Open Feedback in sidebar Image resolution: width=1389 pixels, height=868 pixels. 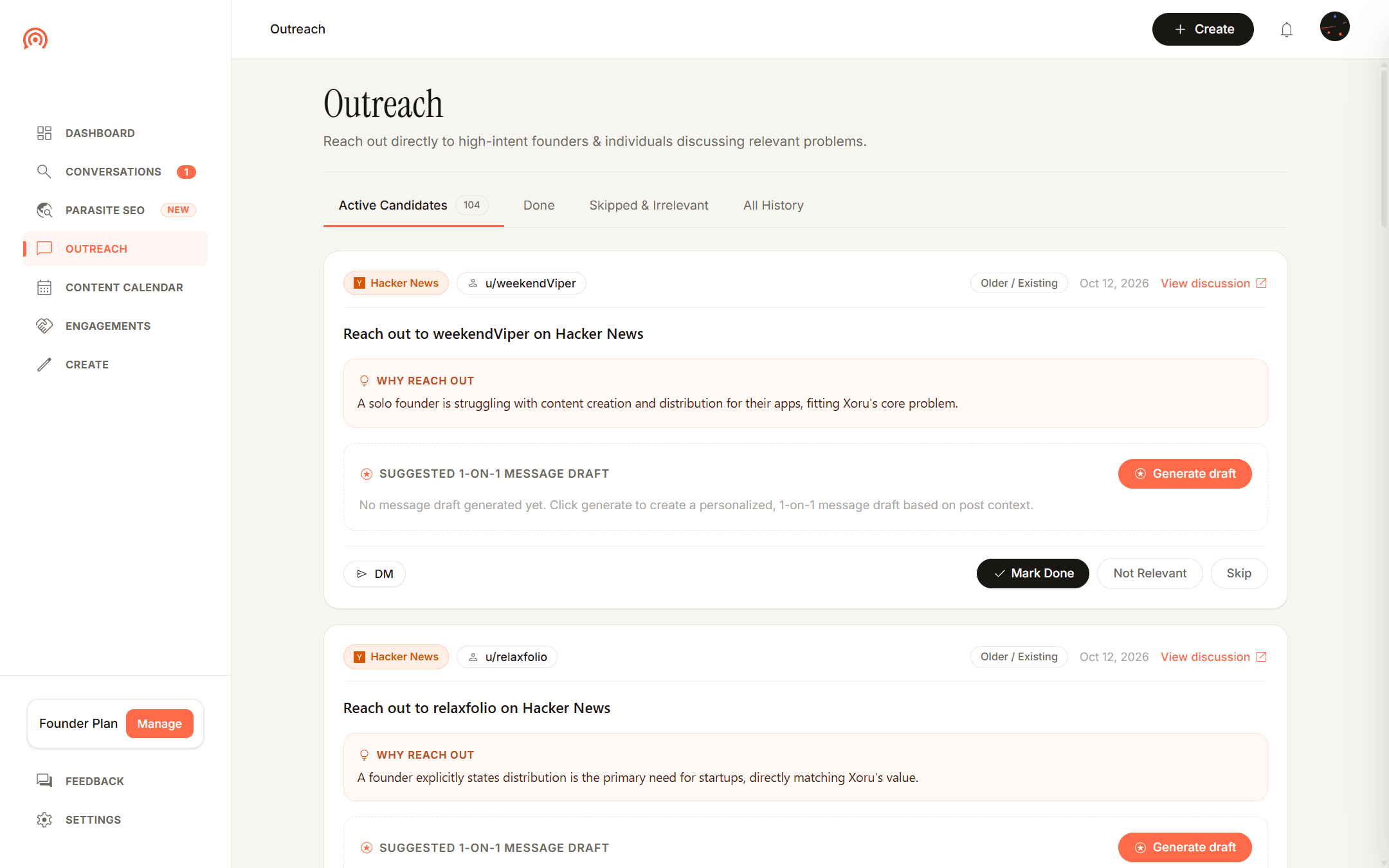point(95,781)
